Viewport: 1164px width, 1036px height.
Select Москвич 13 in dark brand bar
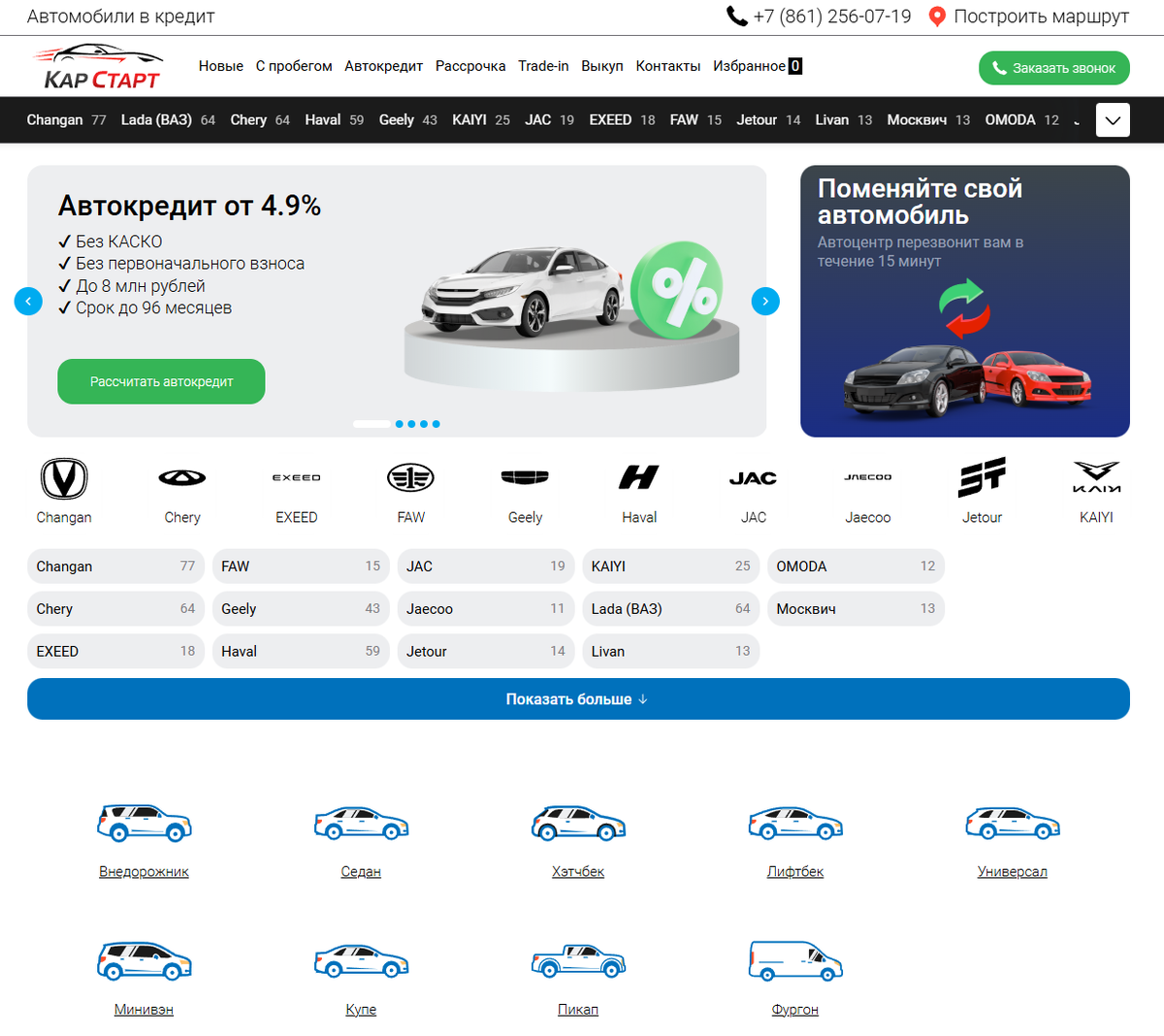928,120
